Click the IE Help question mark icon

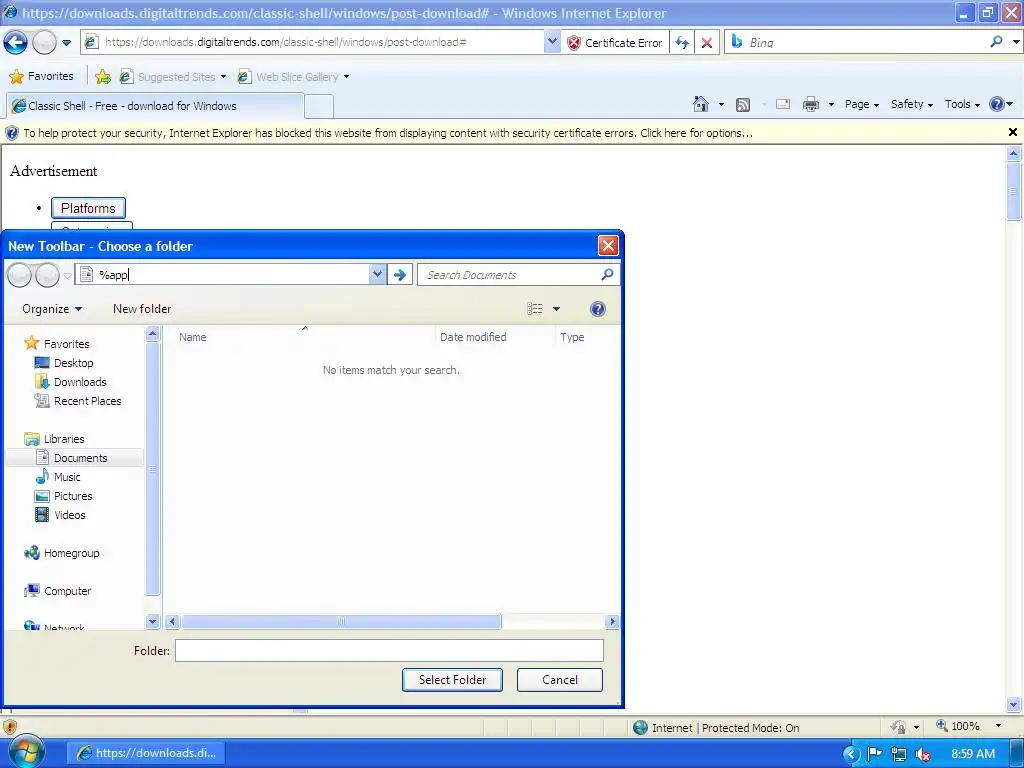(x=997, y=104)
